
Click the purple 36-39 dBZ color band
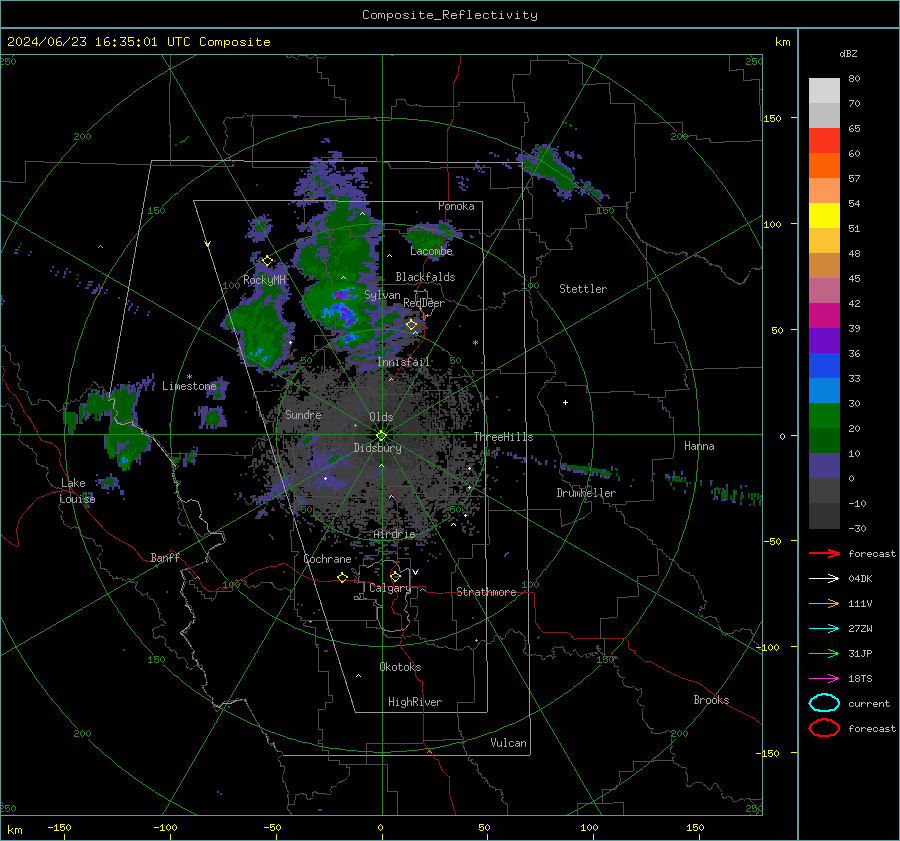[x=824, y=341]
